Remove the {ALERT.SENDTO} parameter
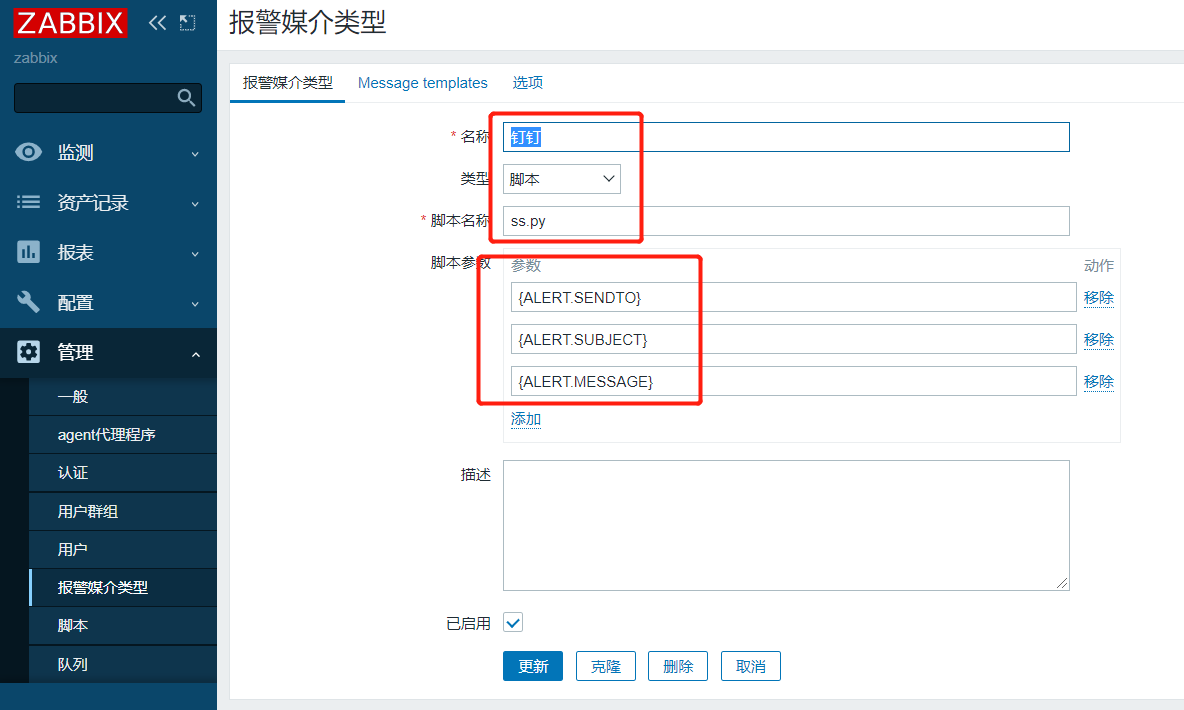The height and width of the screenshot is (710, 1184). [1099, 298]
